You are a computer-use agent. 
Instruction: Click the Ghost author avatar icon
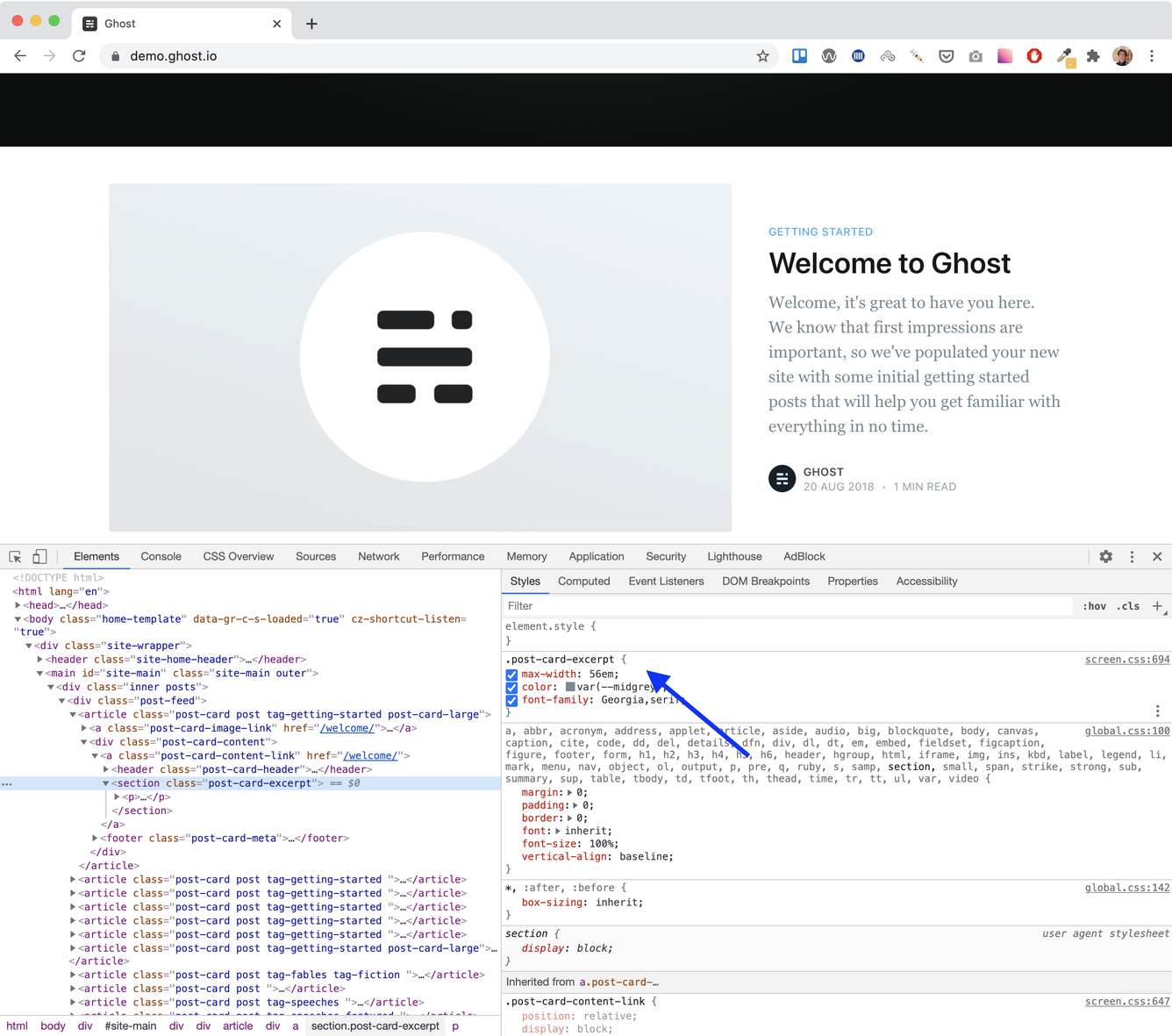click(x=782, y=479)
